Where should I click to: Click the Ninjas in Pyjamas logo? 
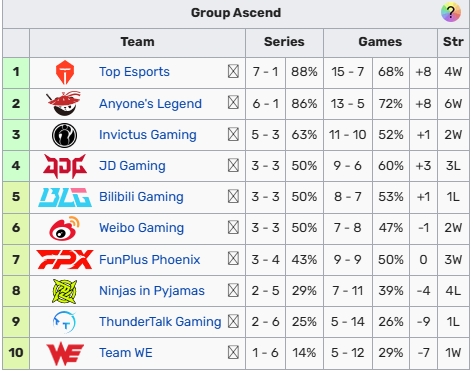point(65,291)
